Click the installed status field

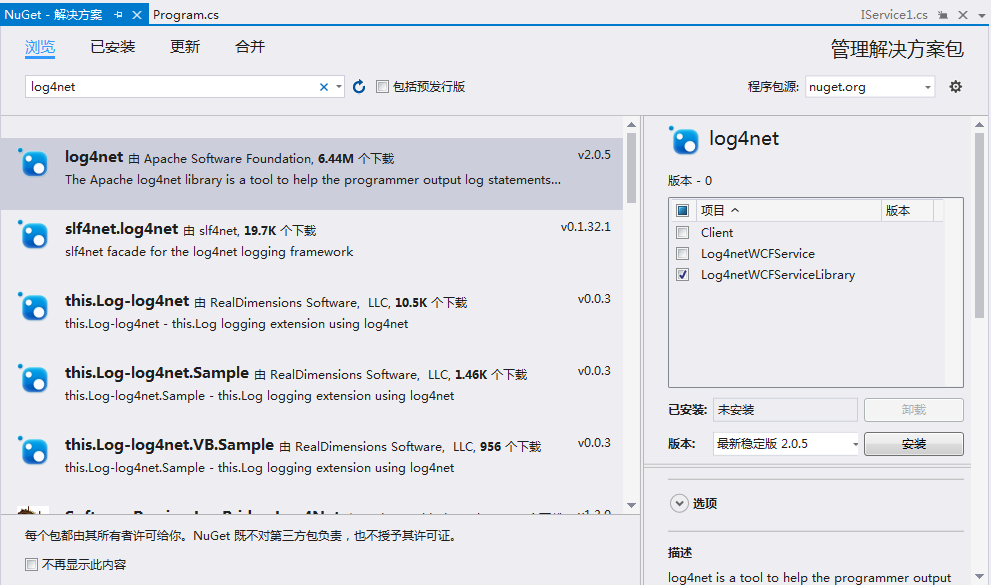785,410
